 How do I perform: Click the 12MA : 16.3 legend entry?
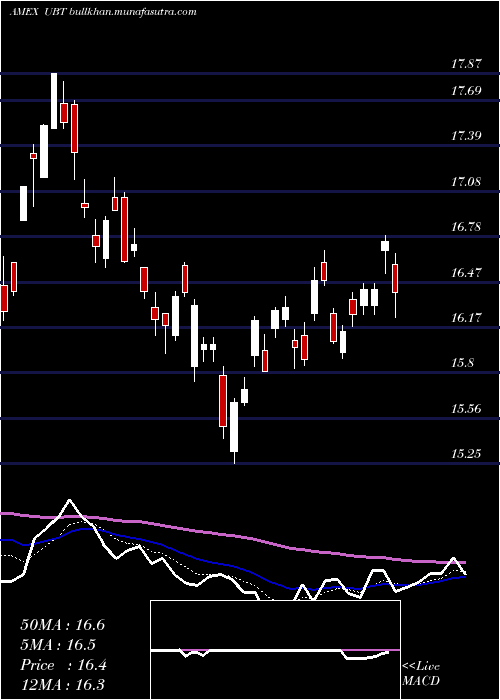point(62,684)
